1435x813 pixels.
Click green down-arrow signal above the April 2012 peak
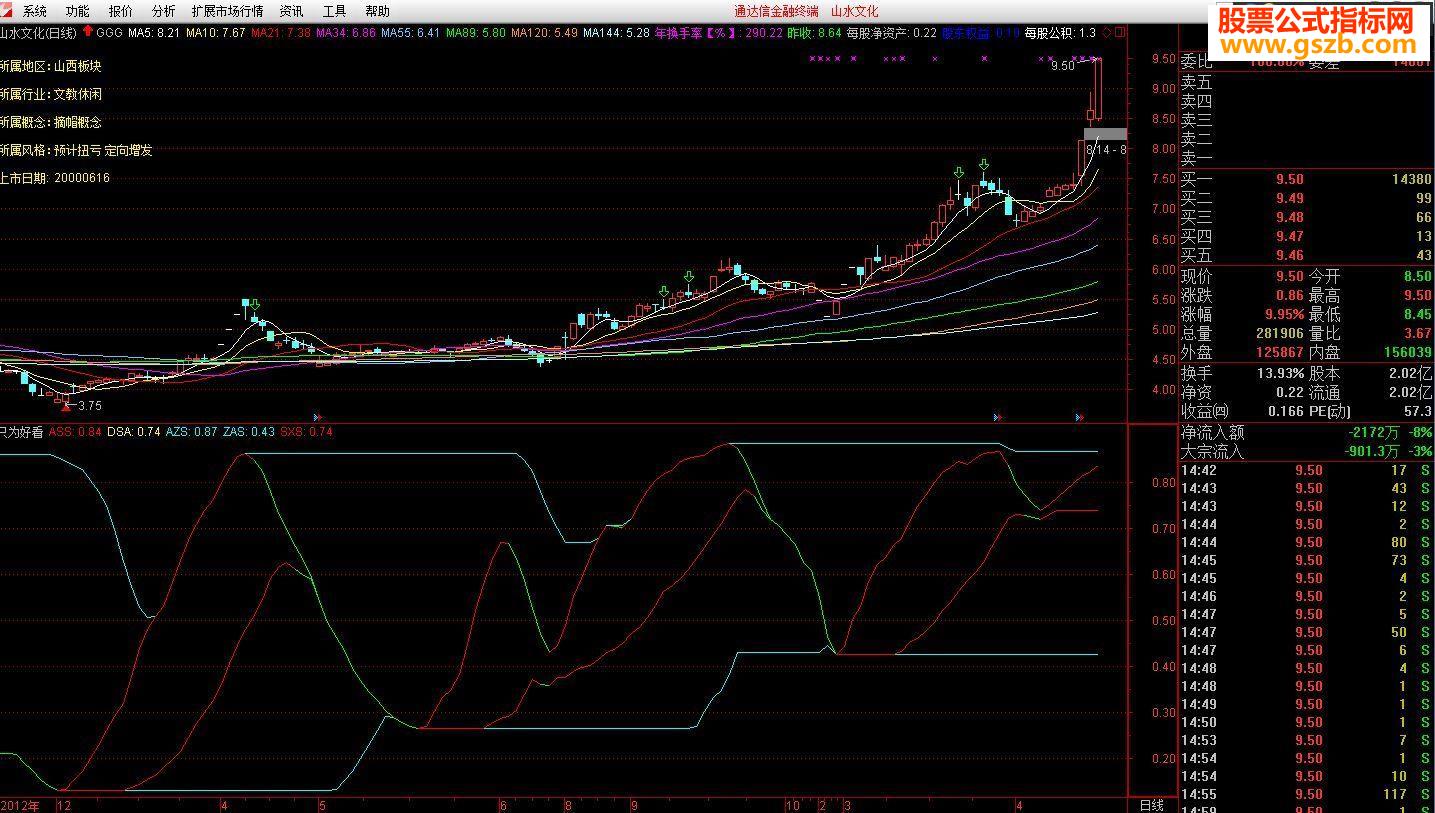[x=256, y=304]
